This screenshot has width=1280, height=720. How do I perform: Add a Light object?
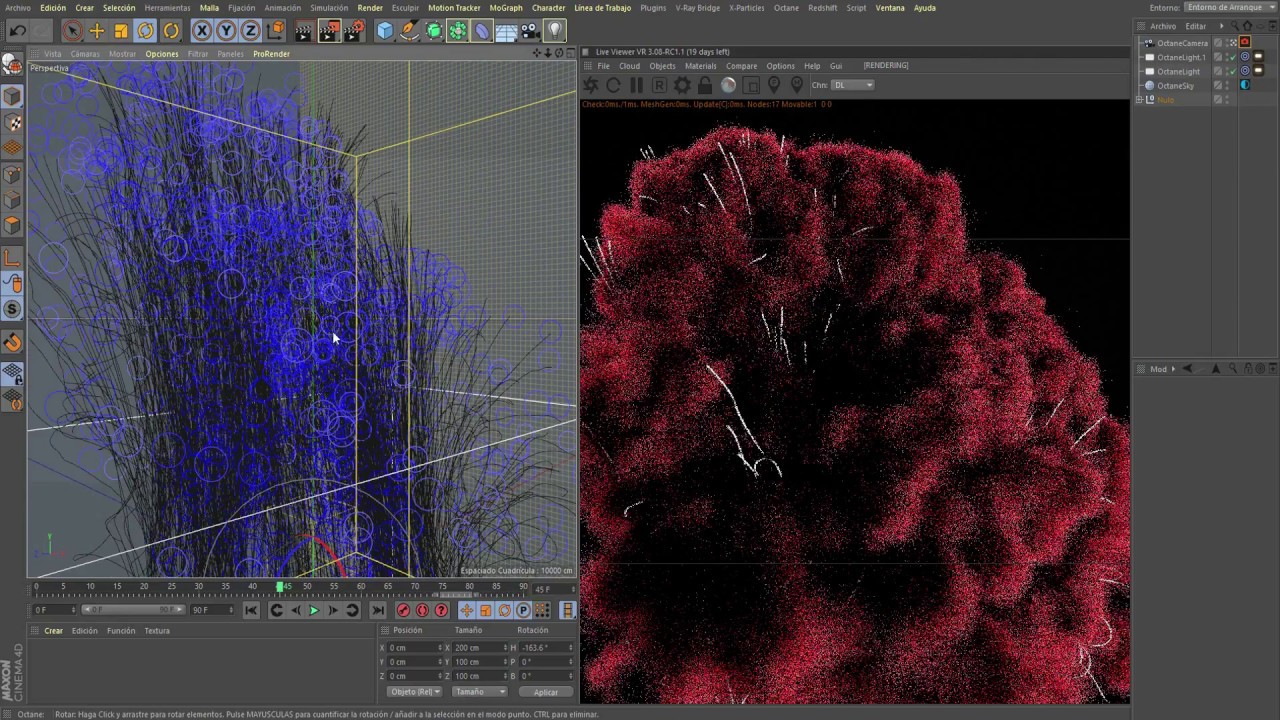pos(555,31)
